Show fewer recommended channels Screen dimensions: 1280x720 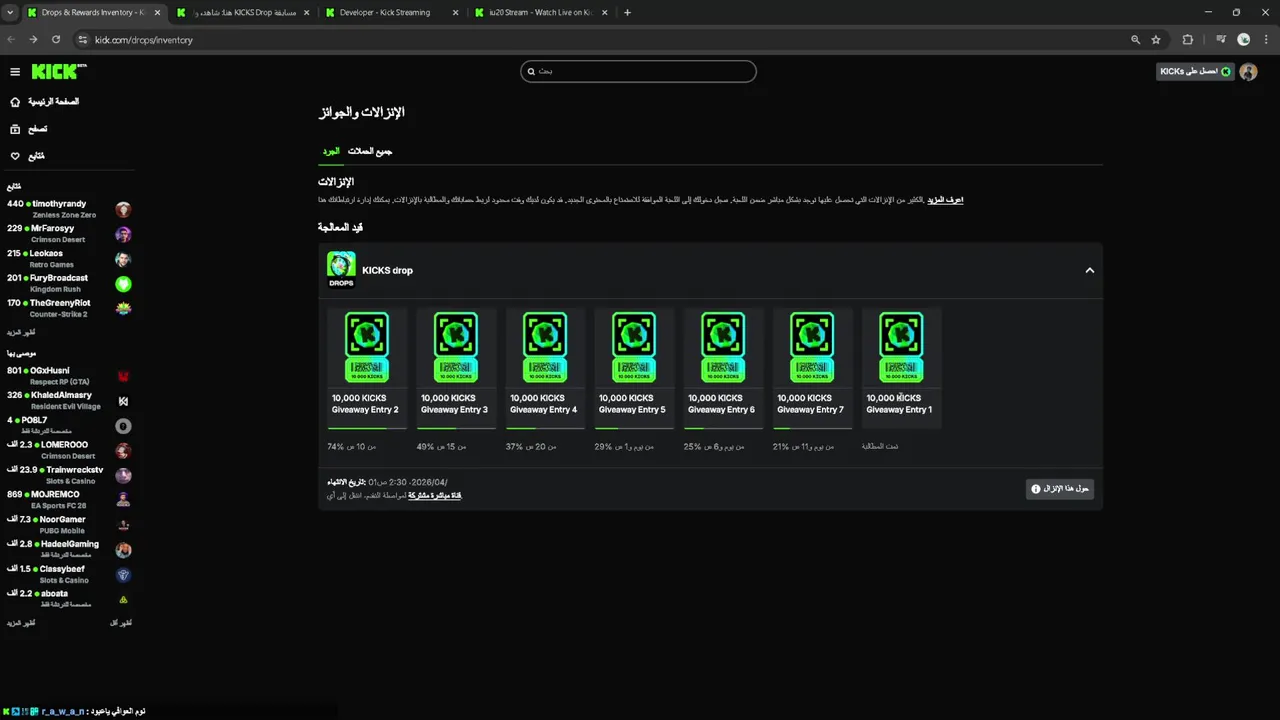pyautogui.click(x=121, y=623)
